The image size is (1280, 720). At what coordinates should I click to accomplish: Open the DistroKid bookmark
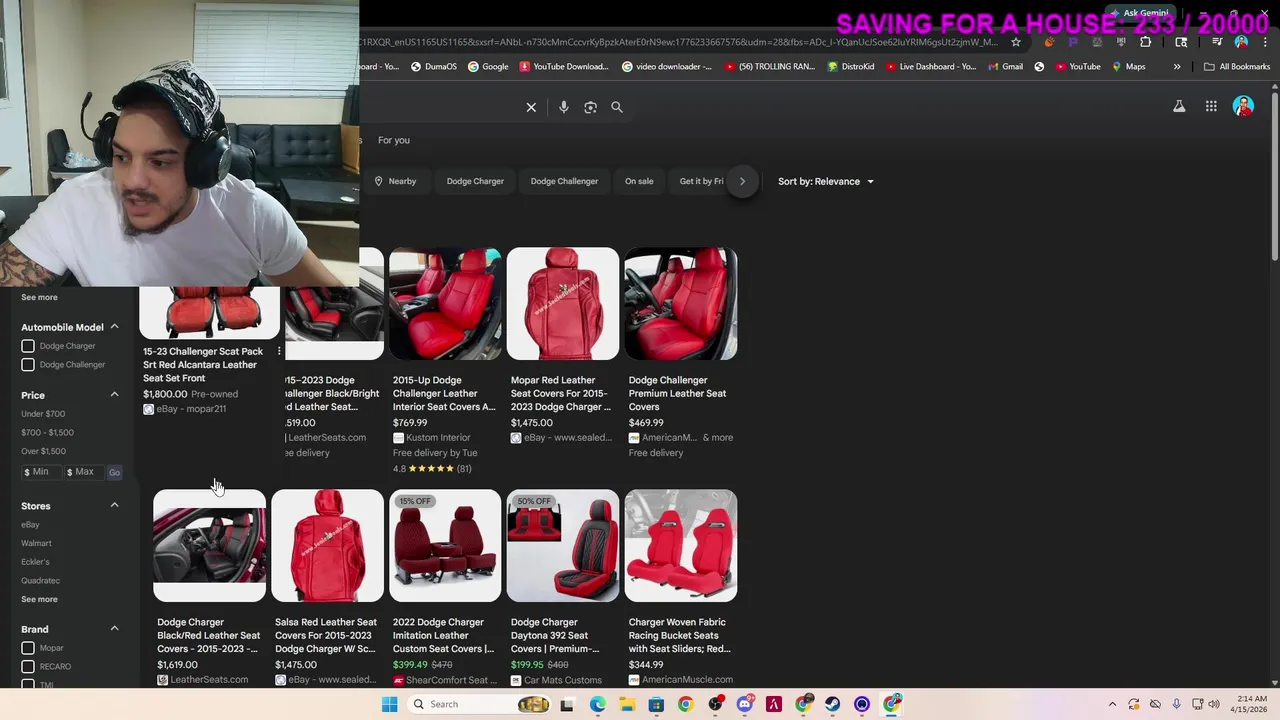click(851, 67)
